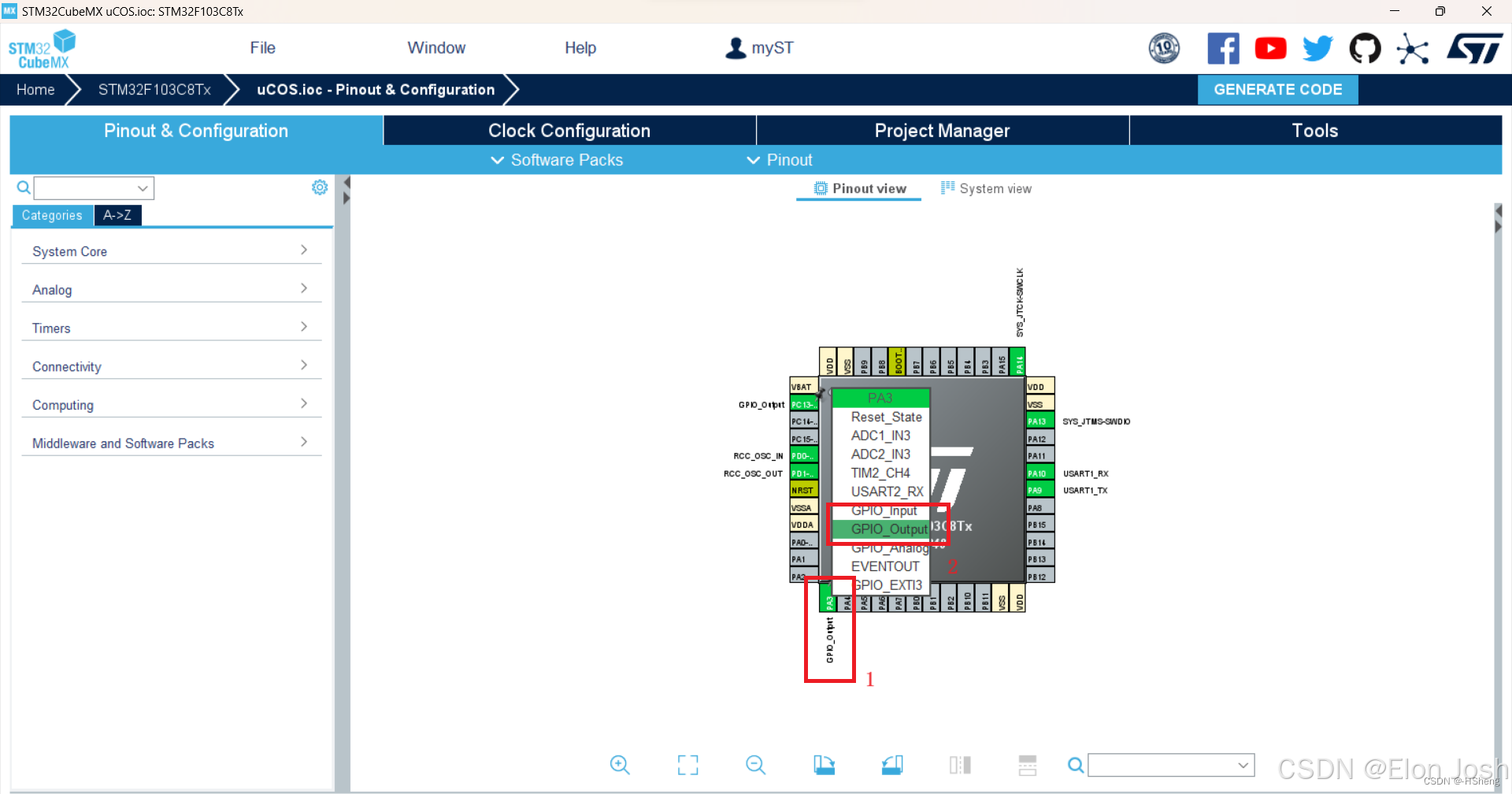Choose ADC1_IN3 in the PA3 menu
Viewport: 1512px width, 794px height.
(x=880, y=436)
